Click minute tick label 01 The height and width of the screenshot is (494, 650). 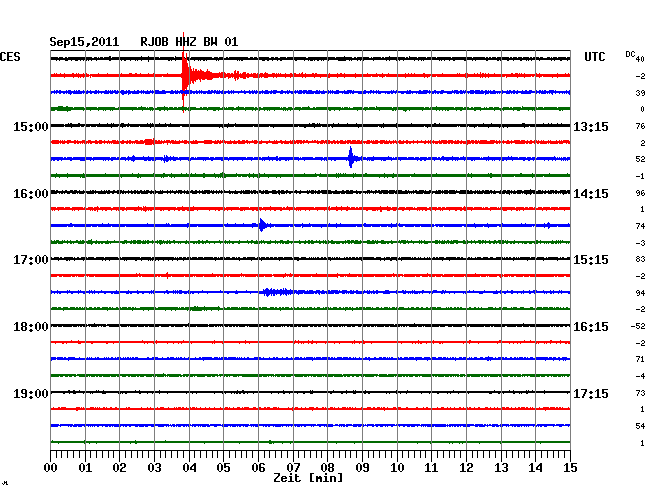tap(85, 467)
